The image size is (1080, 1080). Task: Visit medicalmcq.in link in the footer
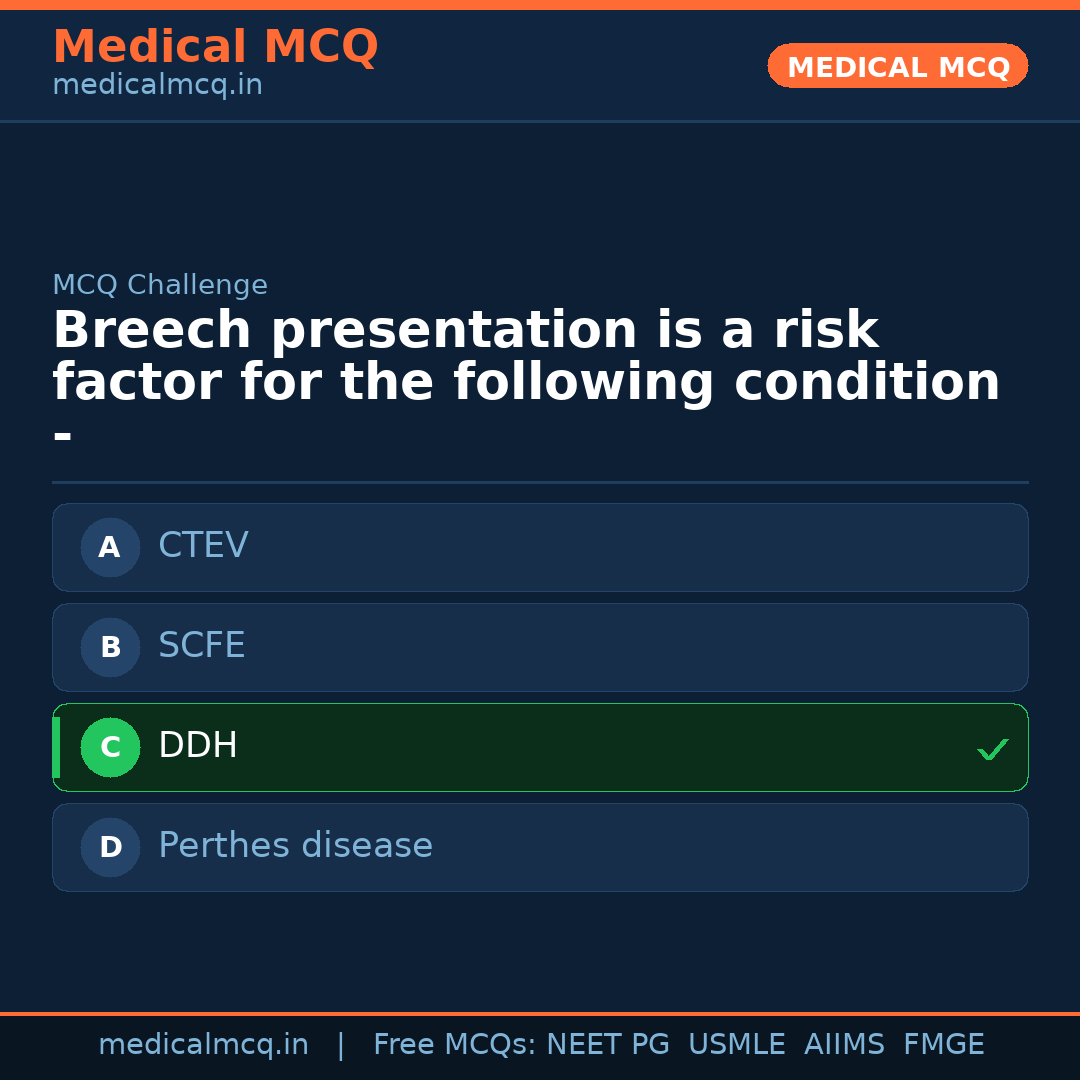[203, 1043]
